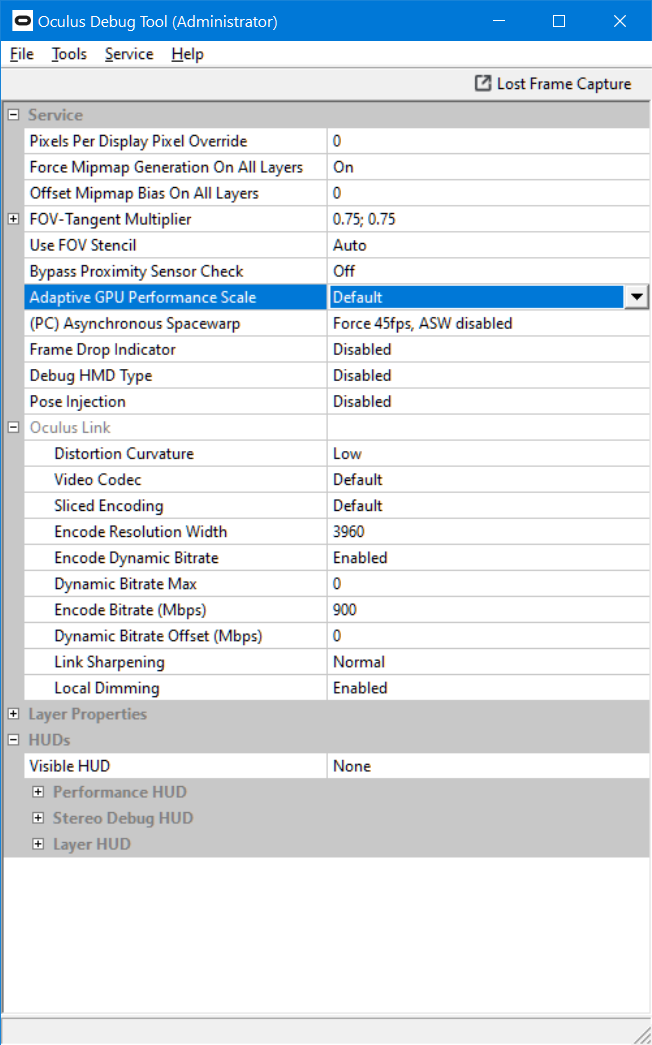652x1045 pixels.
Task: Expand the Layer Properties section
Action: coord(13,714)
